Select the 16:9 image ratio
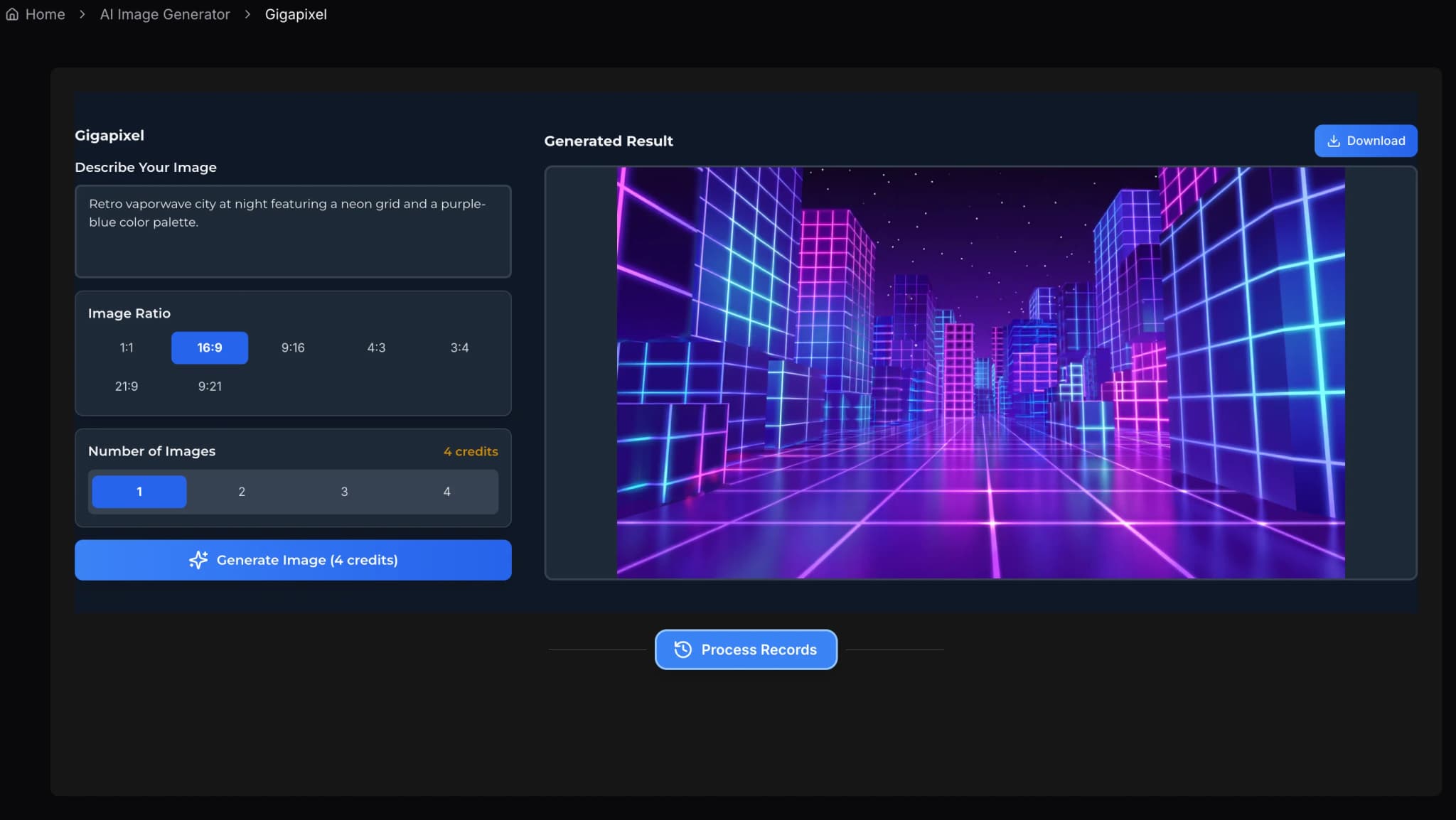Screen dimensions: 1456x820 pos(210,347)
